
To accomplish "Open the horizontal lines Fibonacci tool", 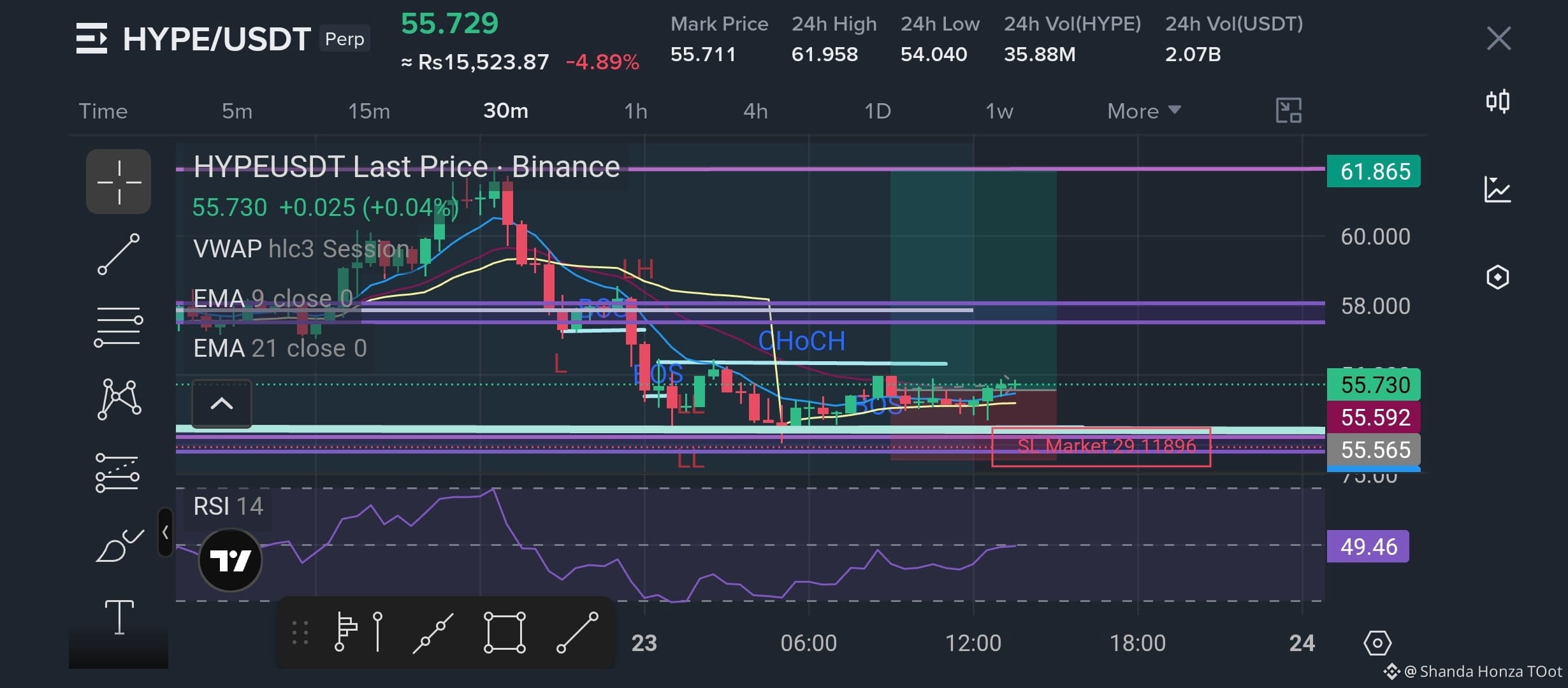I will [119, 326].
